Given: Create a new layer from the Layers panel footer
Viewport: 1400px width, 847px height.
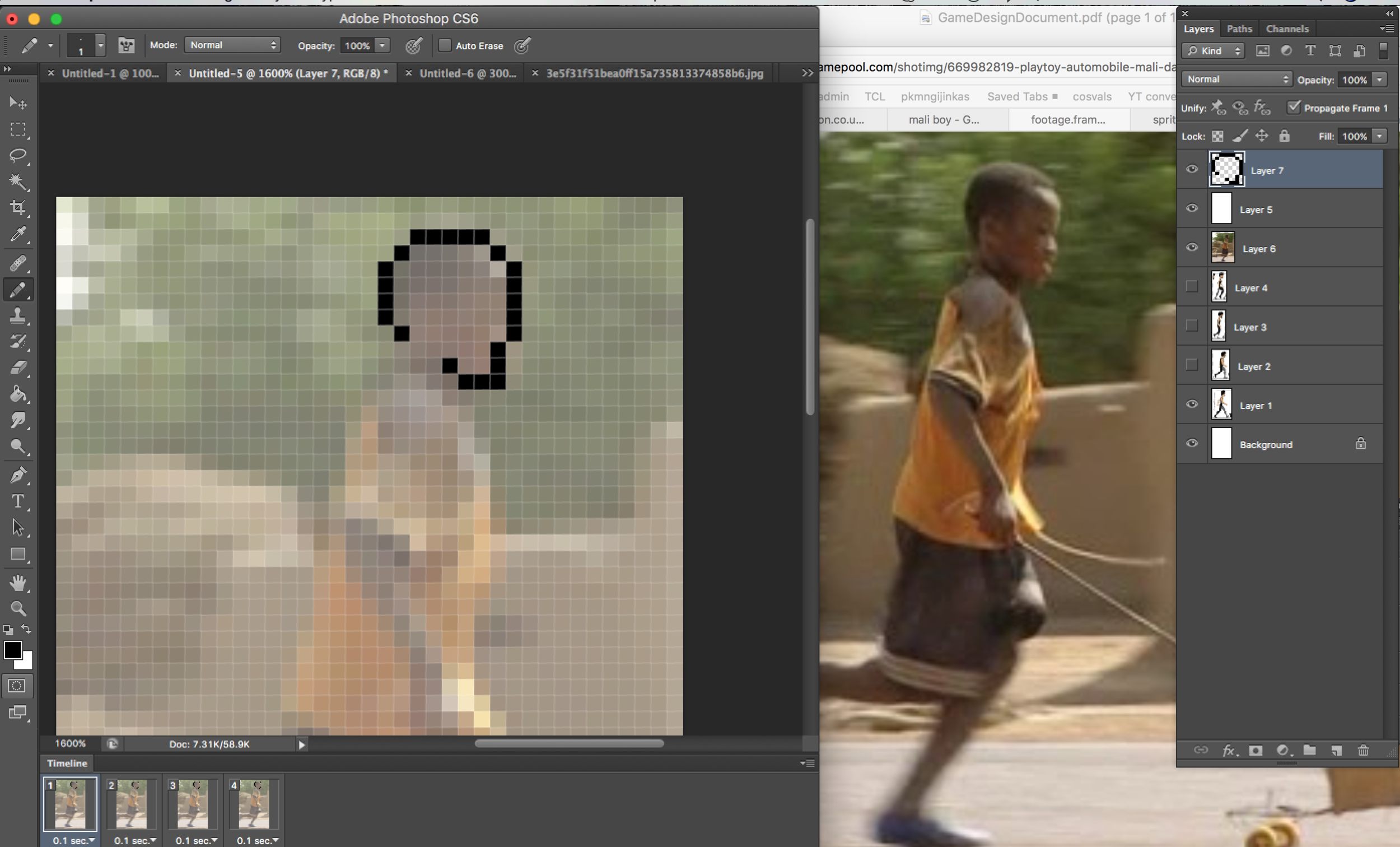Looking at the screenshot, I should [1336, 750].
